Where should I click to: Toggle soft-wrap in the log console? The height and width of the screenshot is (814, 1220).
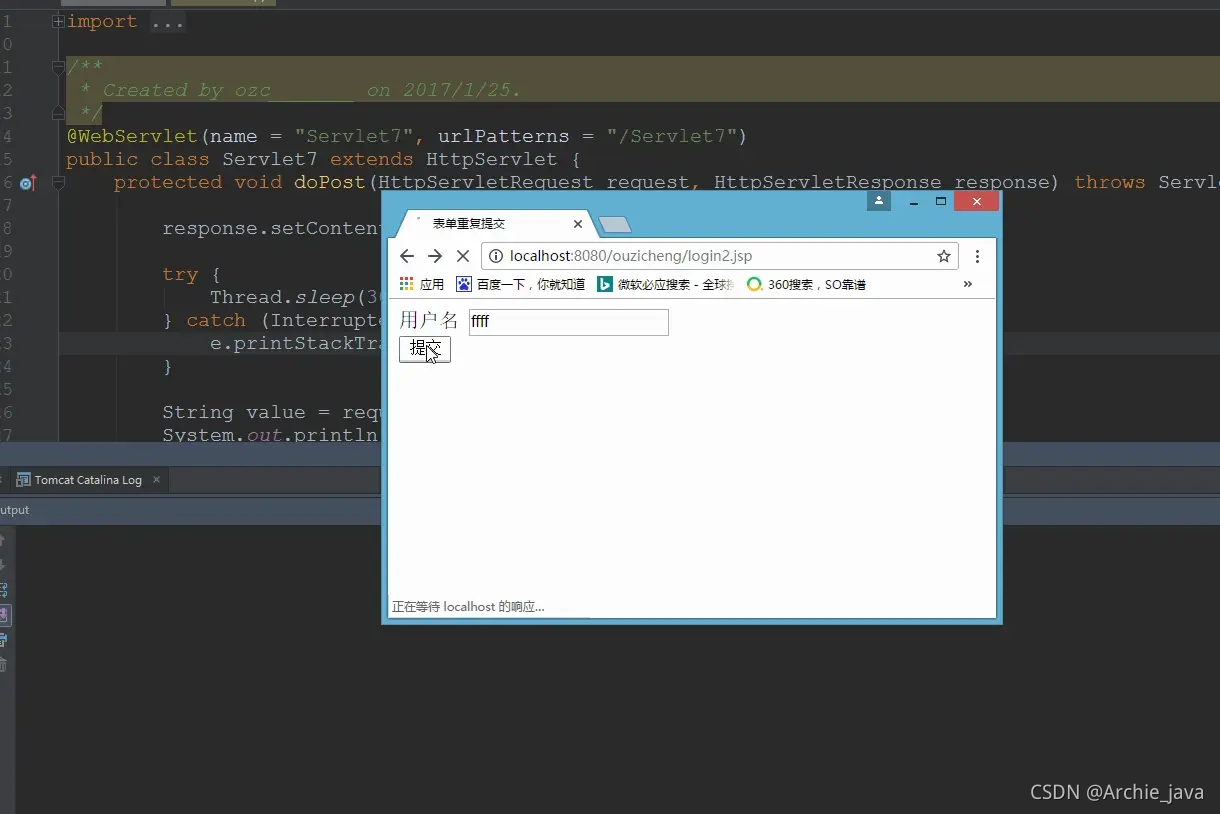click(x=3, y=590)
